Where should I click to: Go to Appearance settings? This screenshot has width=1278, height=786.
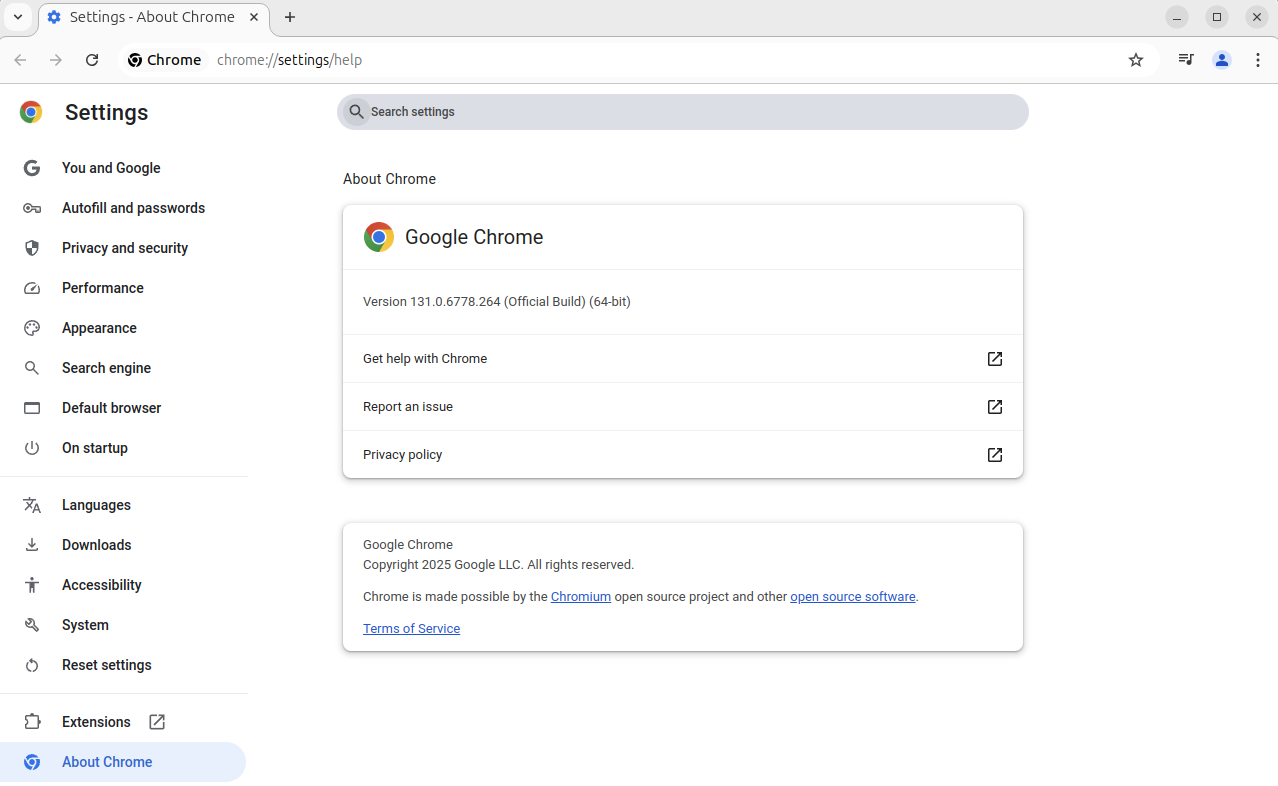[x=99, y=328]
